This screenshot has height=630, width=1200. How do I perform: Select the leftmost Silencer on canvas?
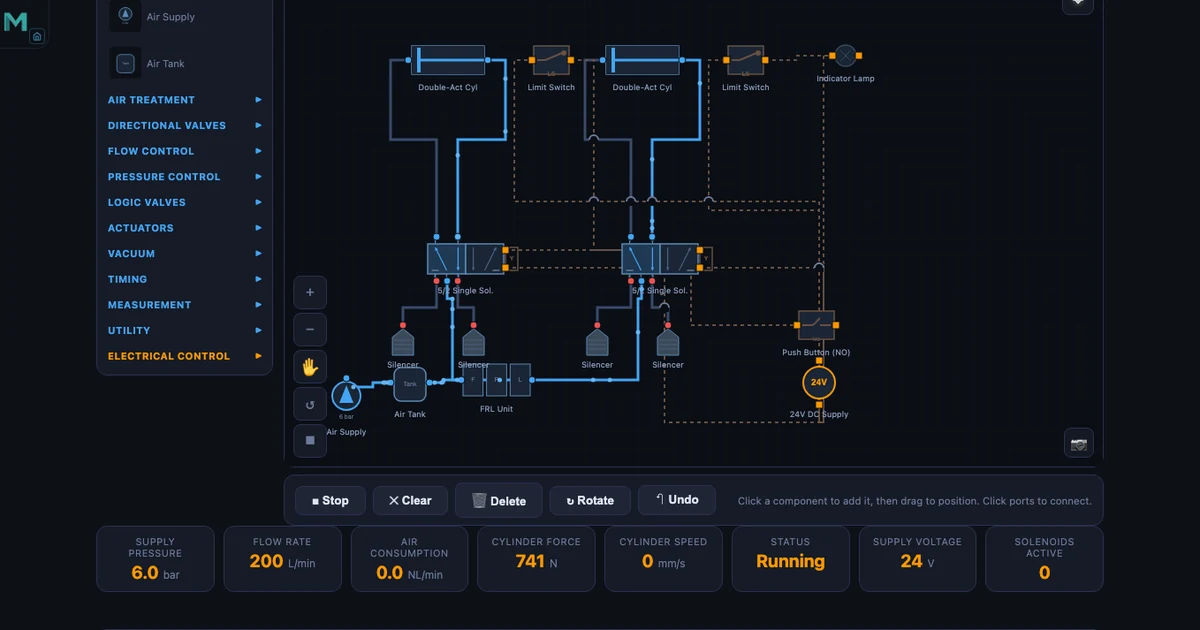click(402, 342)
